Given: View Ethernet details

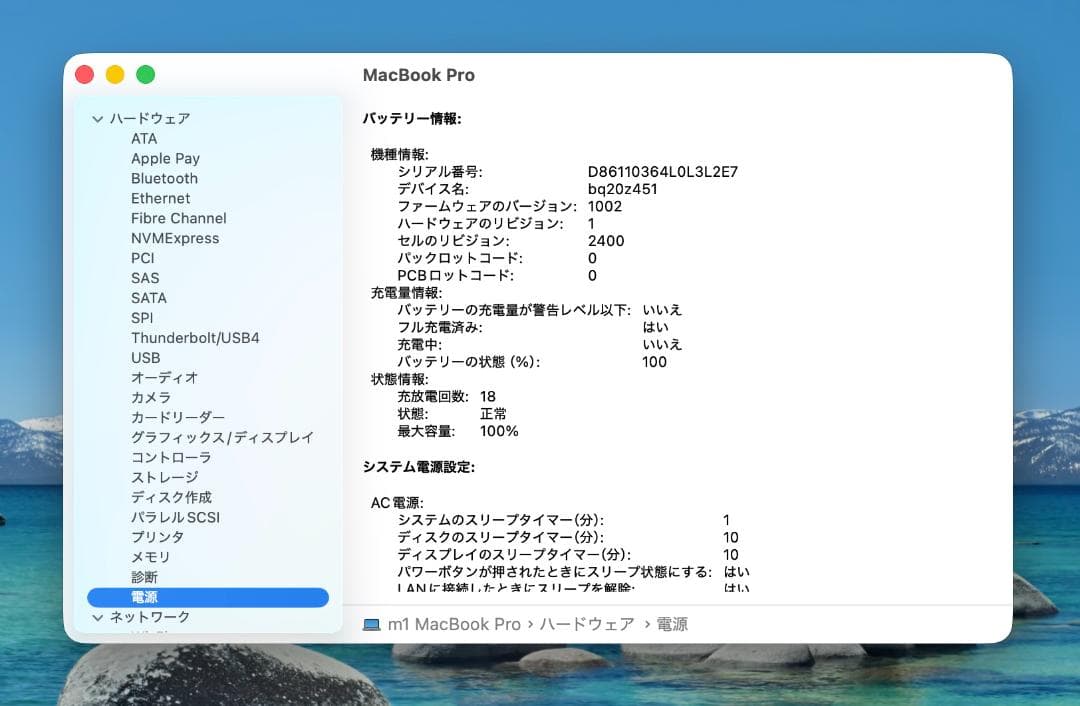Looking at the screenshot, I should click(160, 198).
